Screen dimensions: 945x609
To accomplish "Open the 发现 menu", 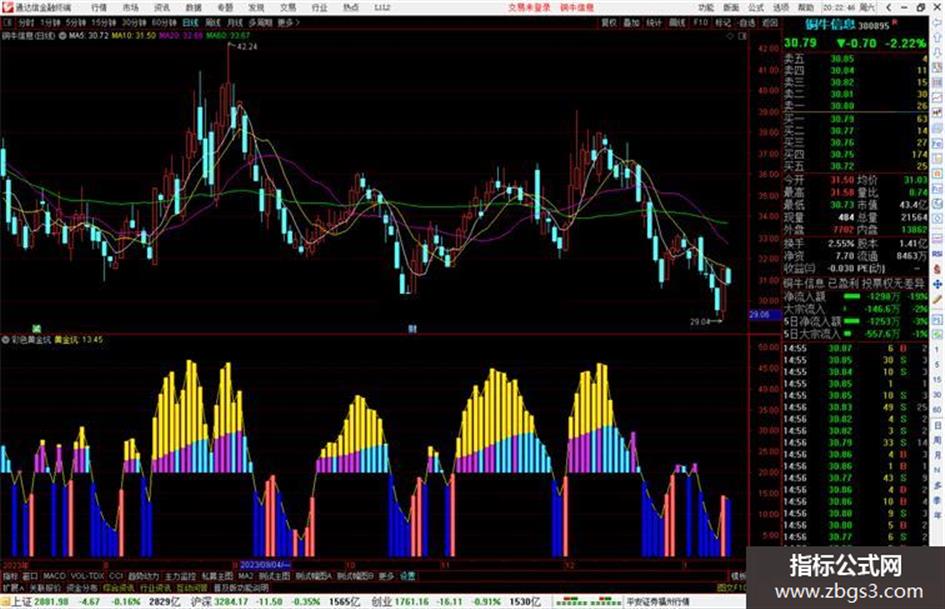I will click(256, 8).
